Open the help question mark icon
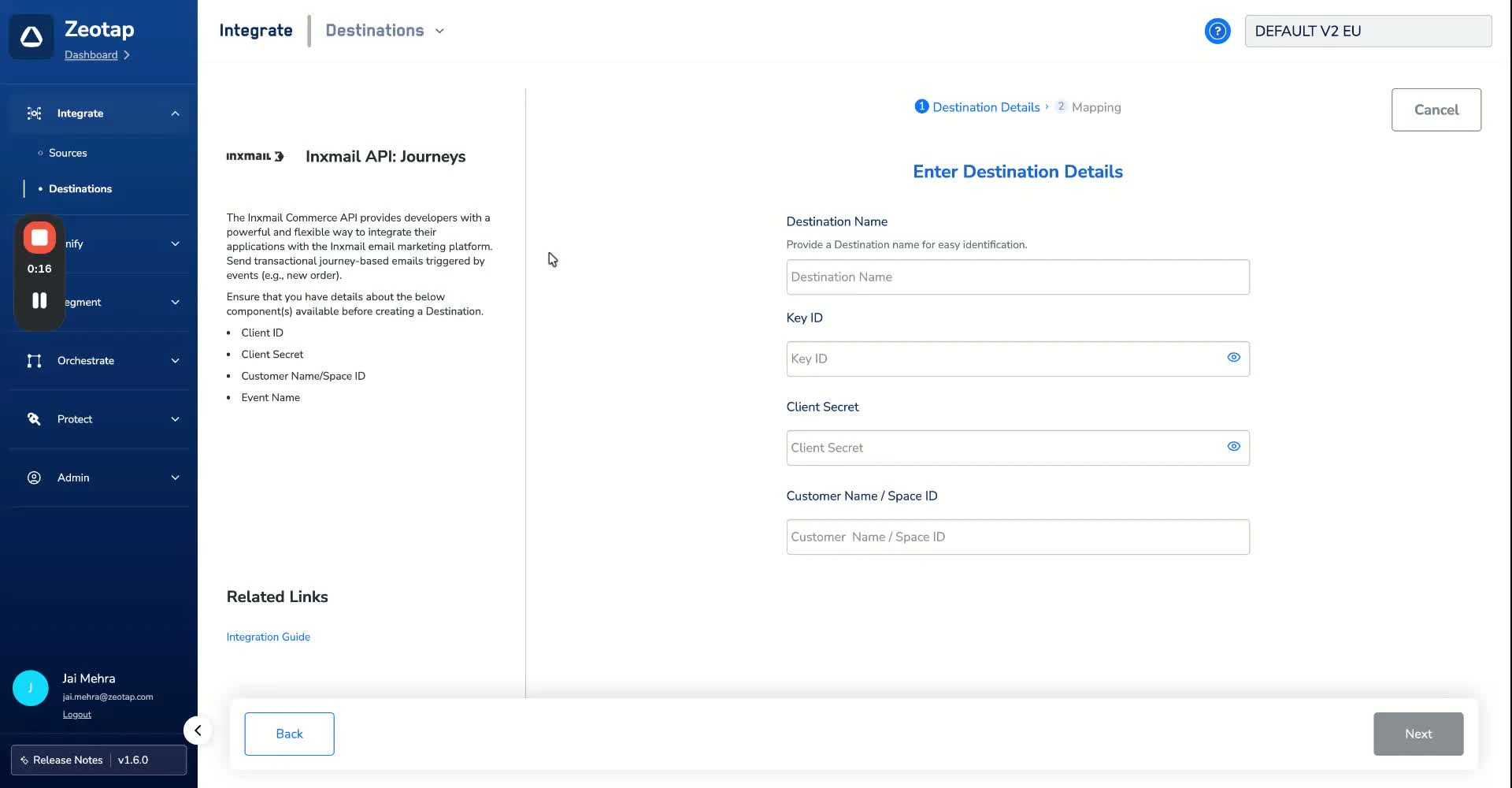 (x=1217, y=31)
